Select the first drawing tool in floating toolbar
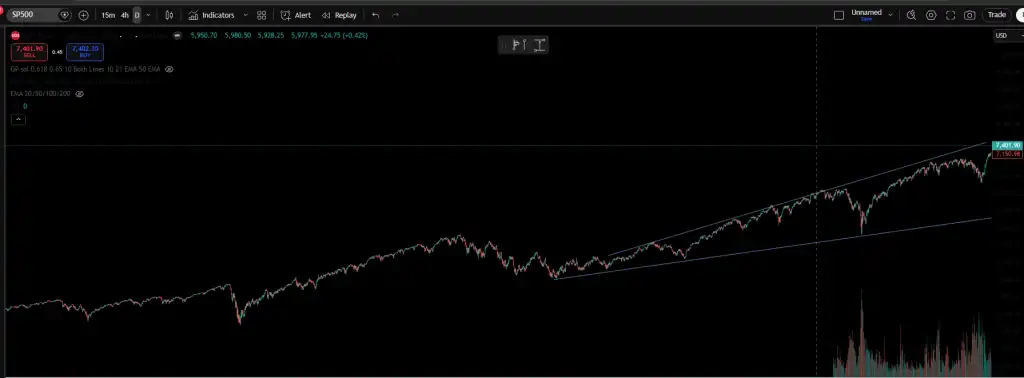 tap(516, 45)
